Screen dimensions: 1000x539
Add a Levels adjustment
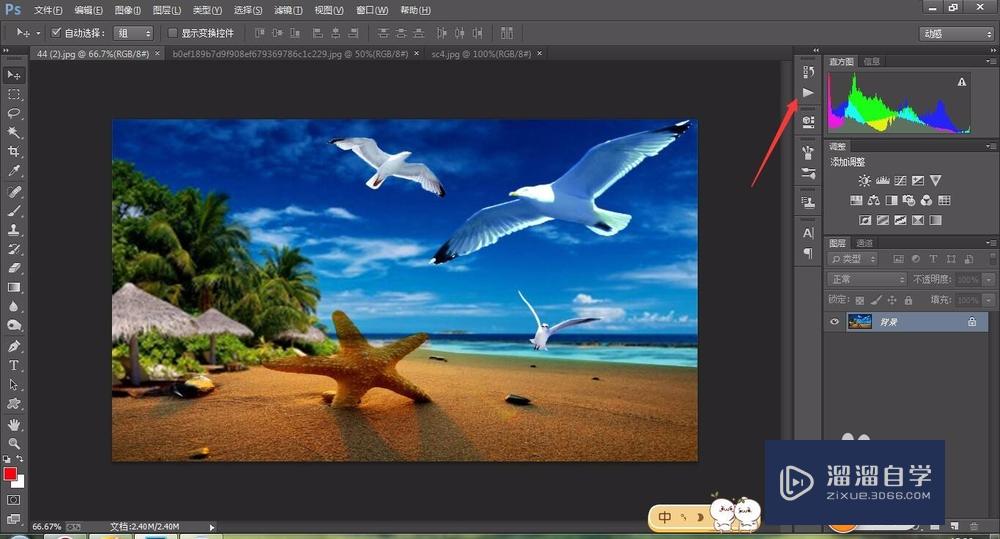click(883, 181)
